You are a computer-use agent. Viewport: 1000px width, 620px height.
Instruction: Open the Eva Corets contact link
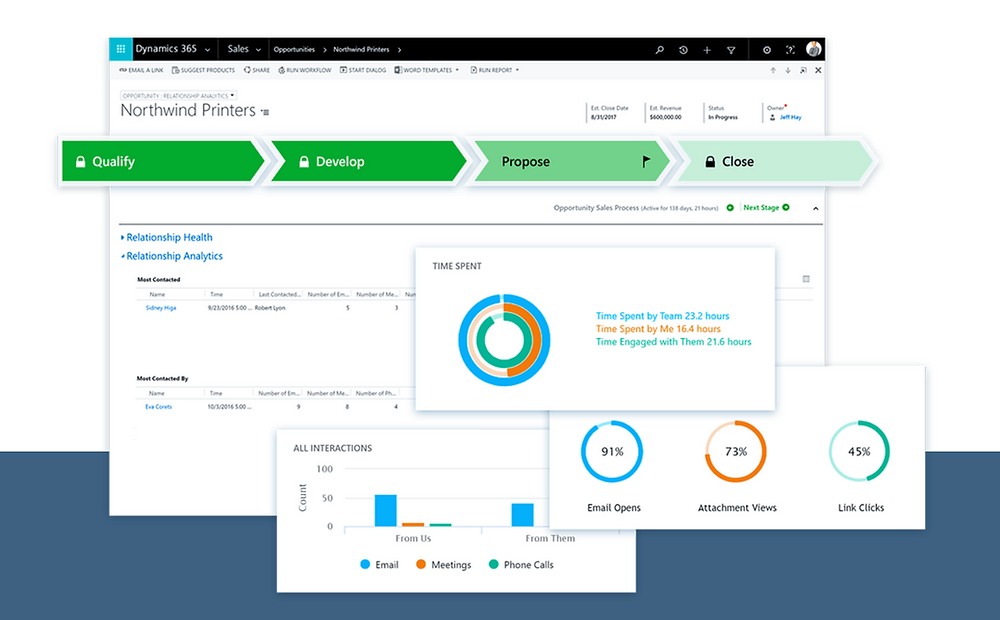click(158, 406)
